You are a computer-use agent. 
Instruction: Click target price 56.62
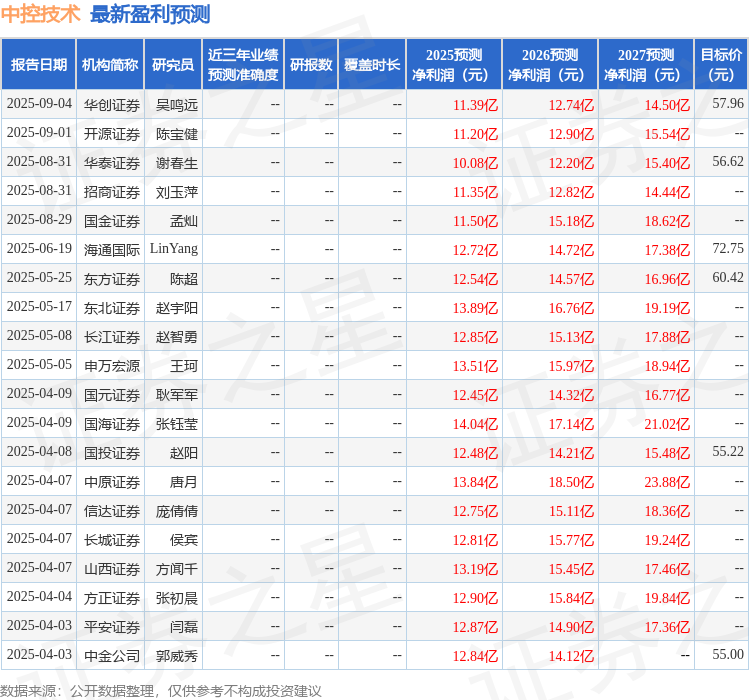pos(728,162)
